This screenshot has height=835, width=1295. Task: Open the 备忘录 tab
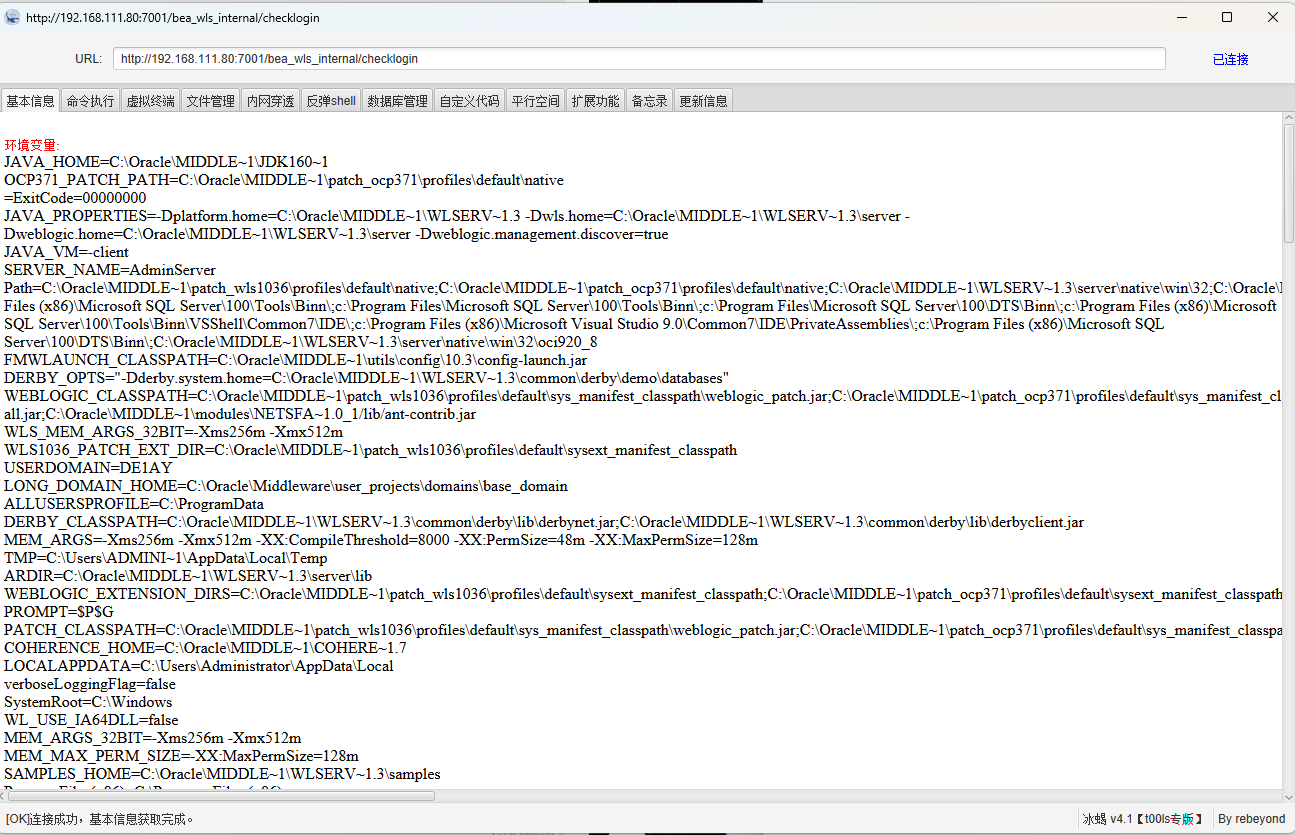(649, 101)
